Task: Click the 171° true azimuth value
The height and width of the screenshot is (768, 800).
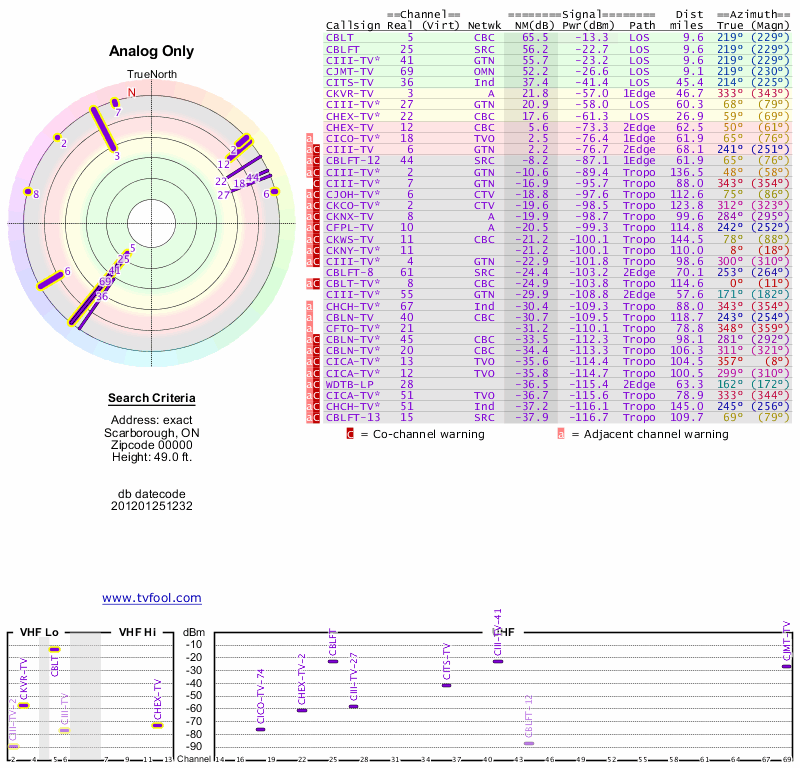Action: (730, 295)
